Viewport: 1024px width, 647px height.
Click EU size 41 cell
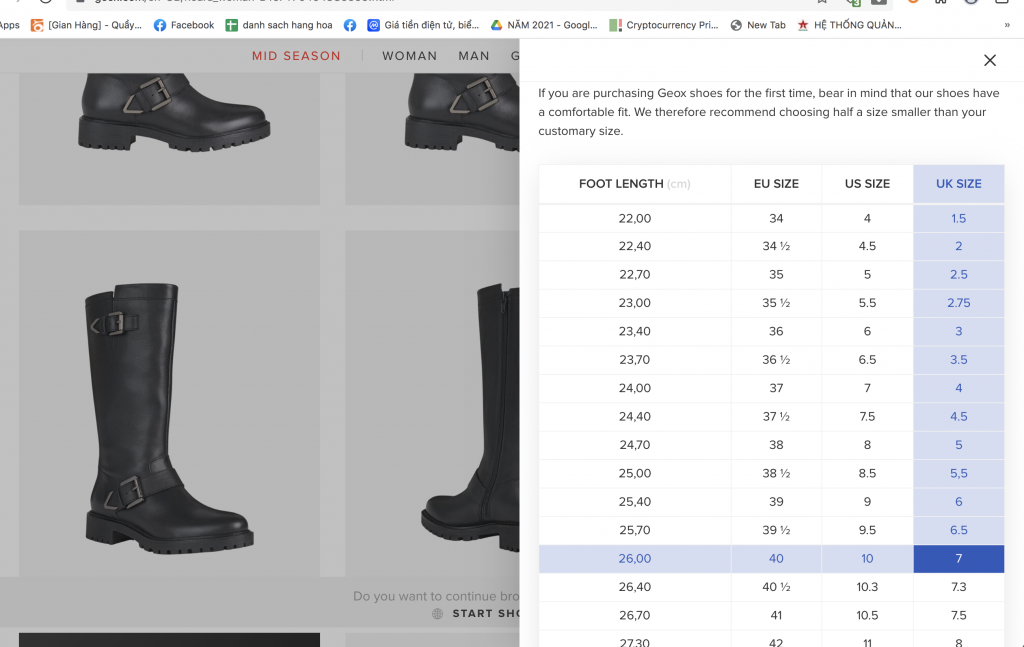point(776,616)
